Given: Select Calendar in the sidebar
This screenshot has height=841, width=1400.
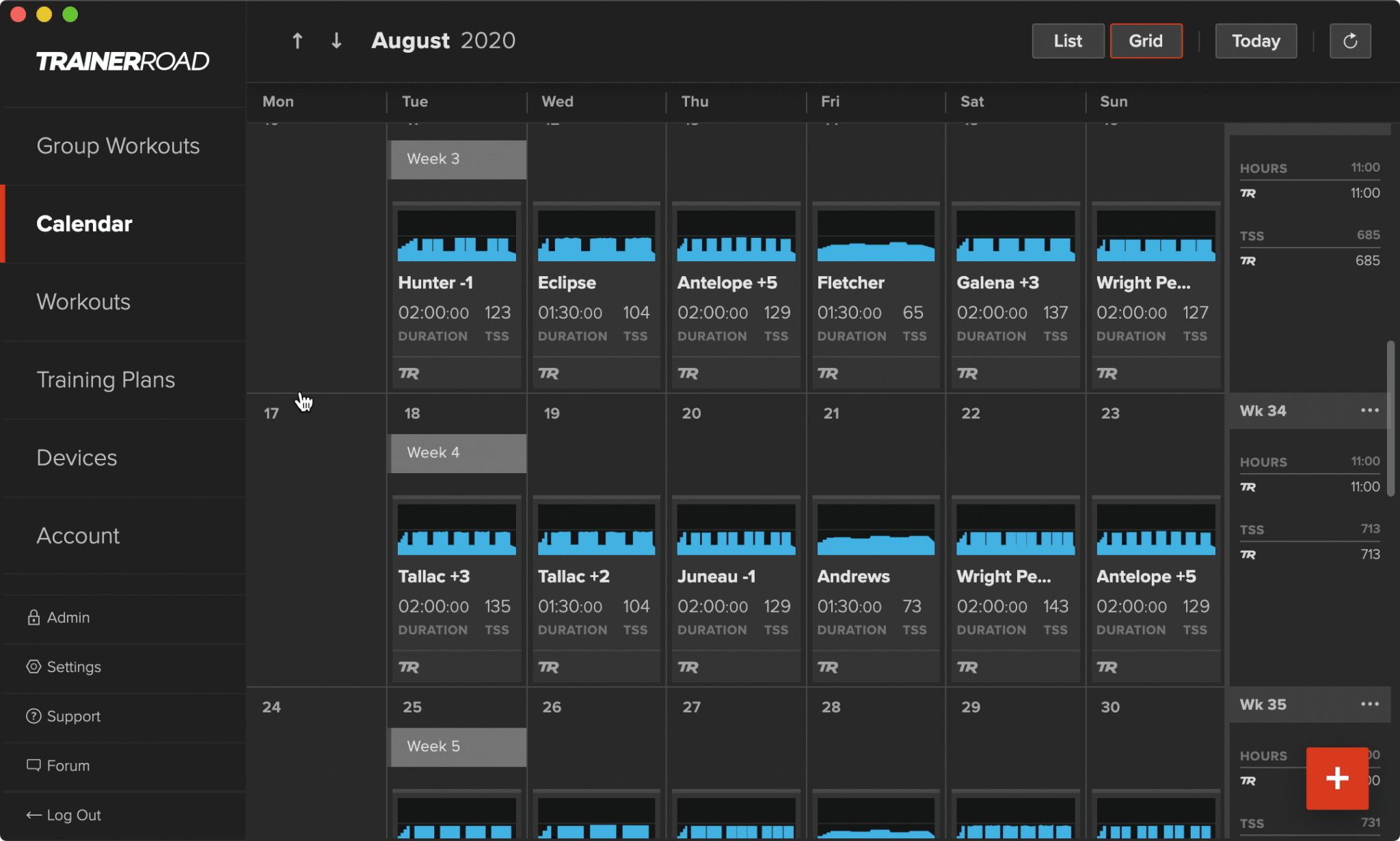Looking at the screenshot, I should pos(84,224).
